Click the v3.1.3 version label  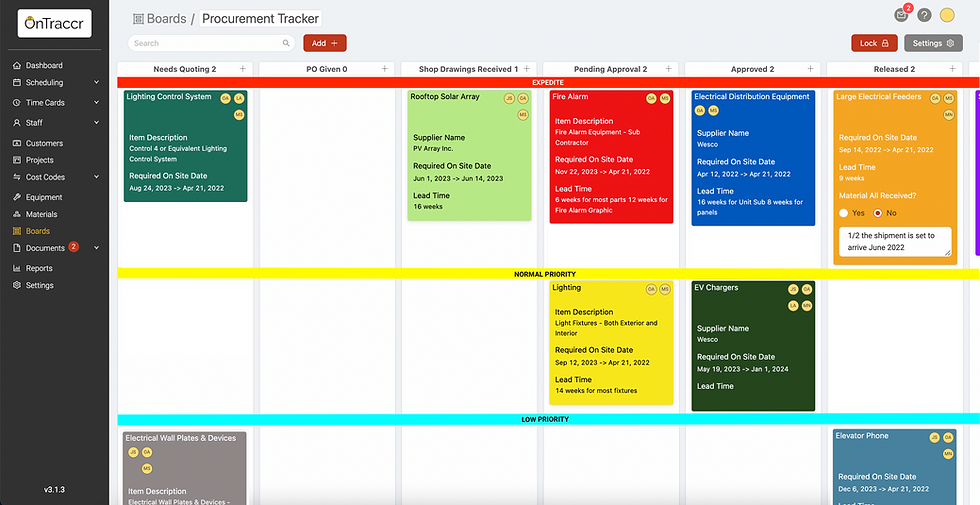point(54,489)
